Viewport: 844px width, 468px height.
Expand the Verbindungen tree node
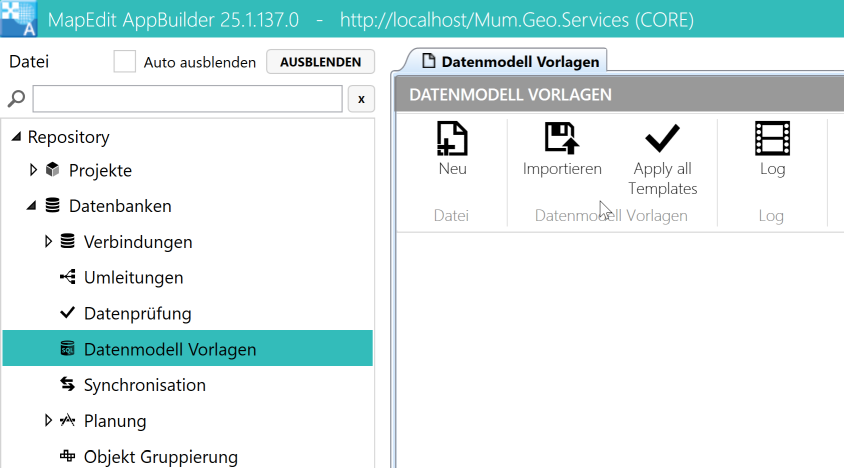tap(48, 242)
